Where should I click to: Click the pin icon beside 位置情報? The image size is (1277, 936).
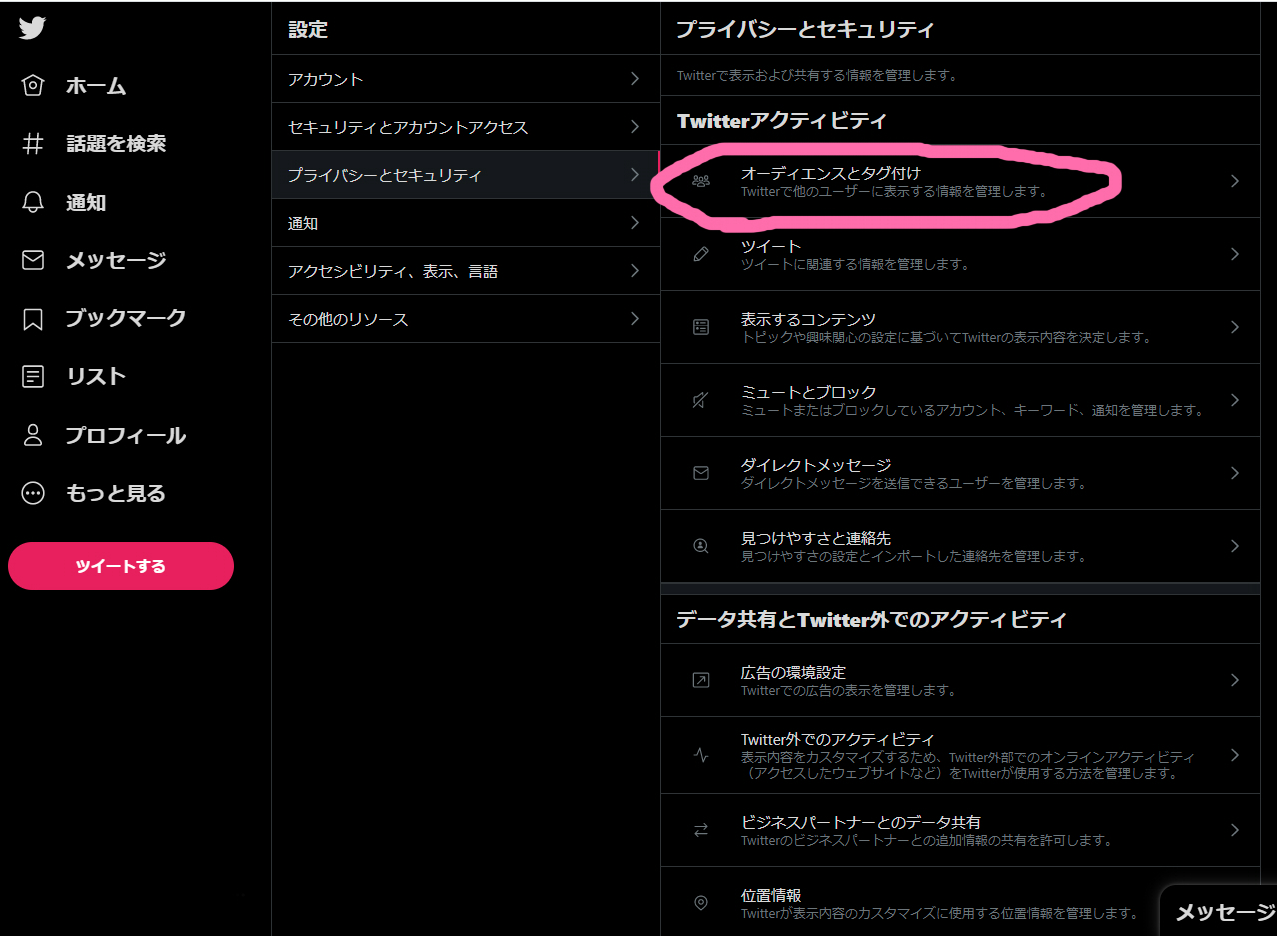tap(701, 903)
